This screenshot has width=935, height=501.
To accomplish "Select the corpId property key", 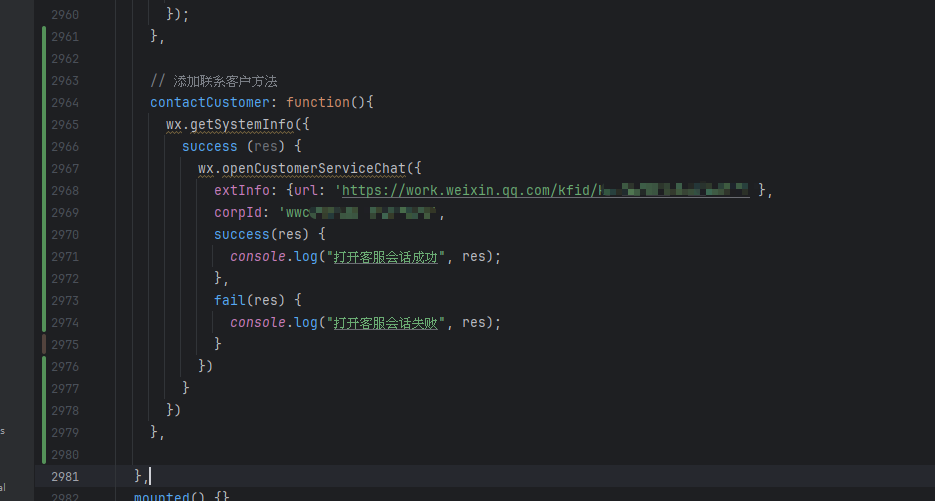I will tap(238, 212).
